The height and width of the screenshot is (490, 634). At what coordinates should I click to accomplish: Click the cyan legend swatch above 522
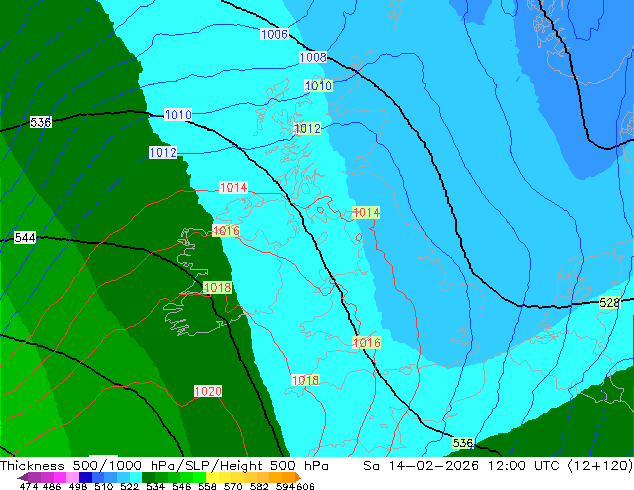point(135,477)
